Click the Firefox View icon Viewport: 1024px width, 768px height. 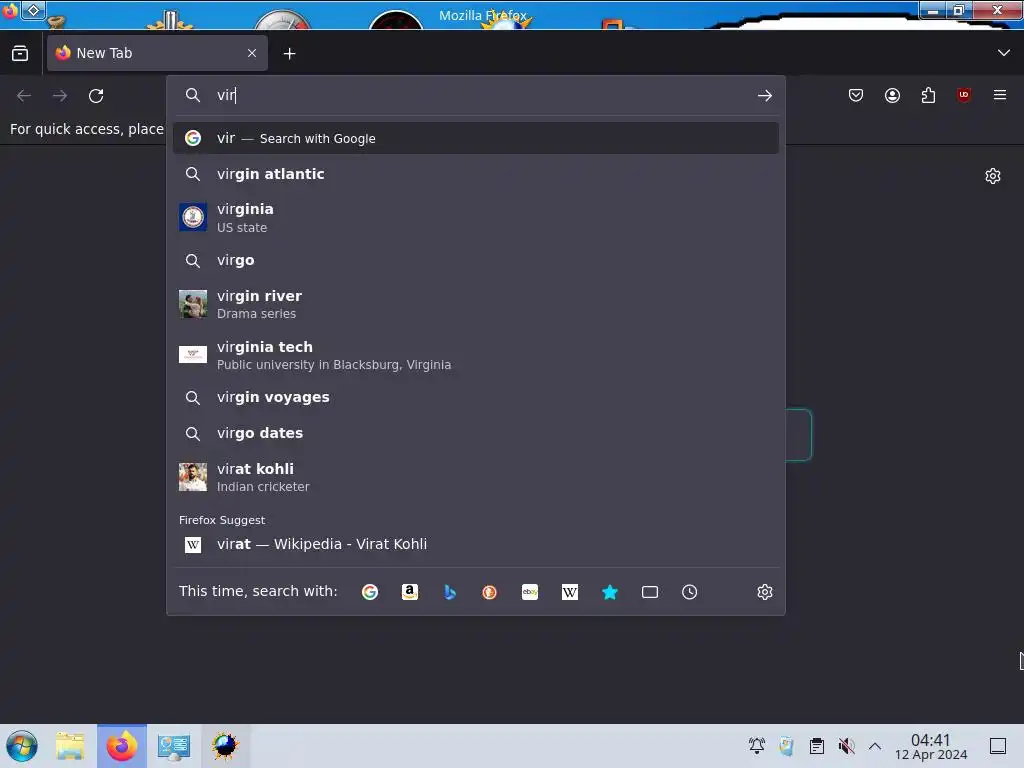coord(20,53)
